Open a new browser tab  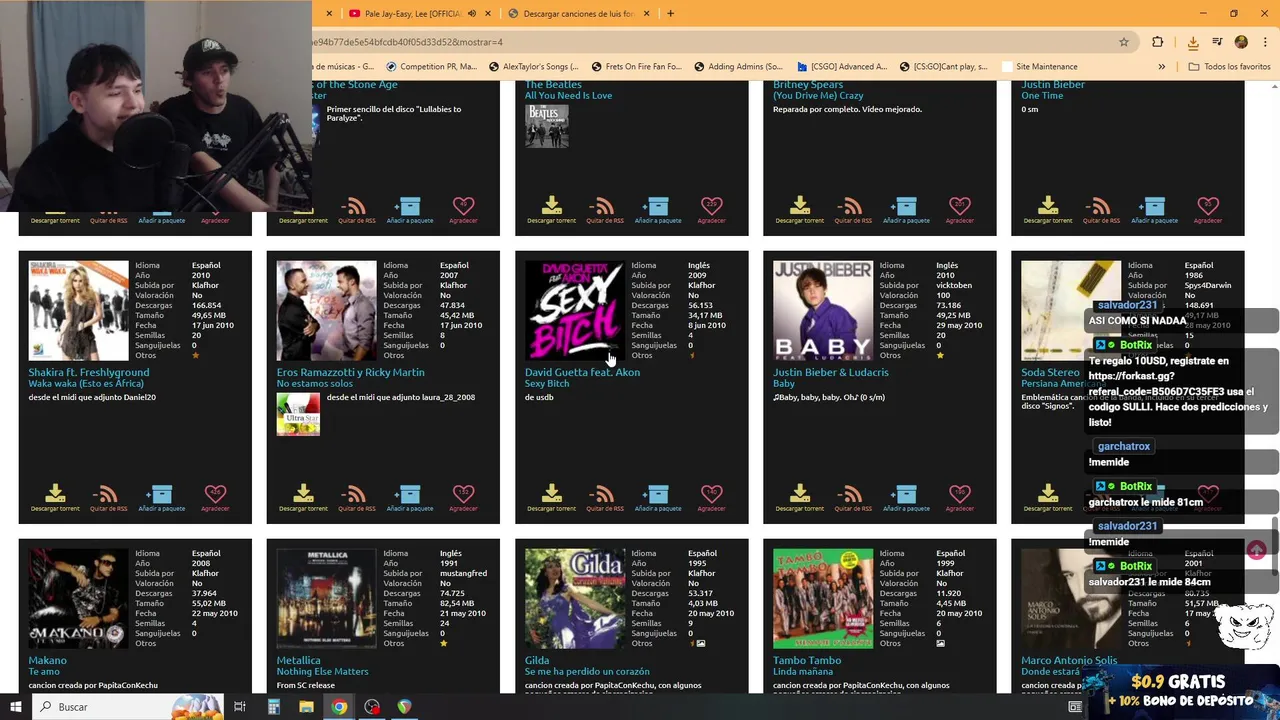(x=670, y=13)
